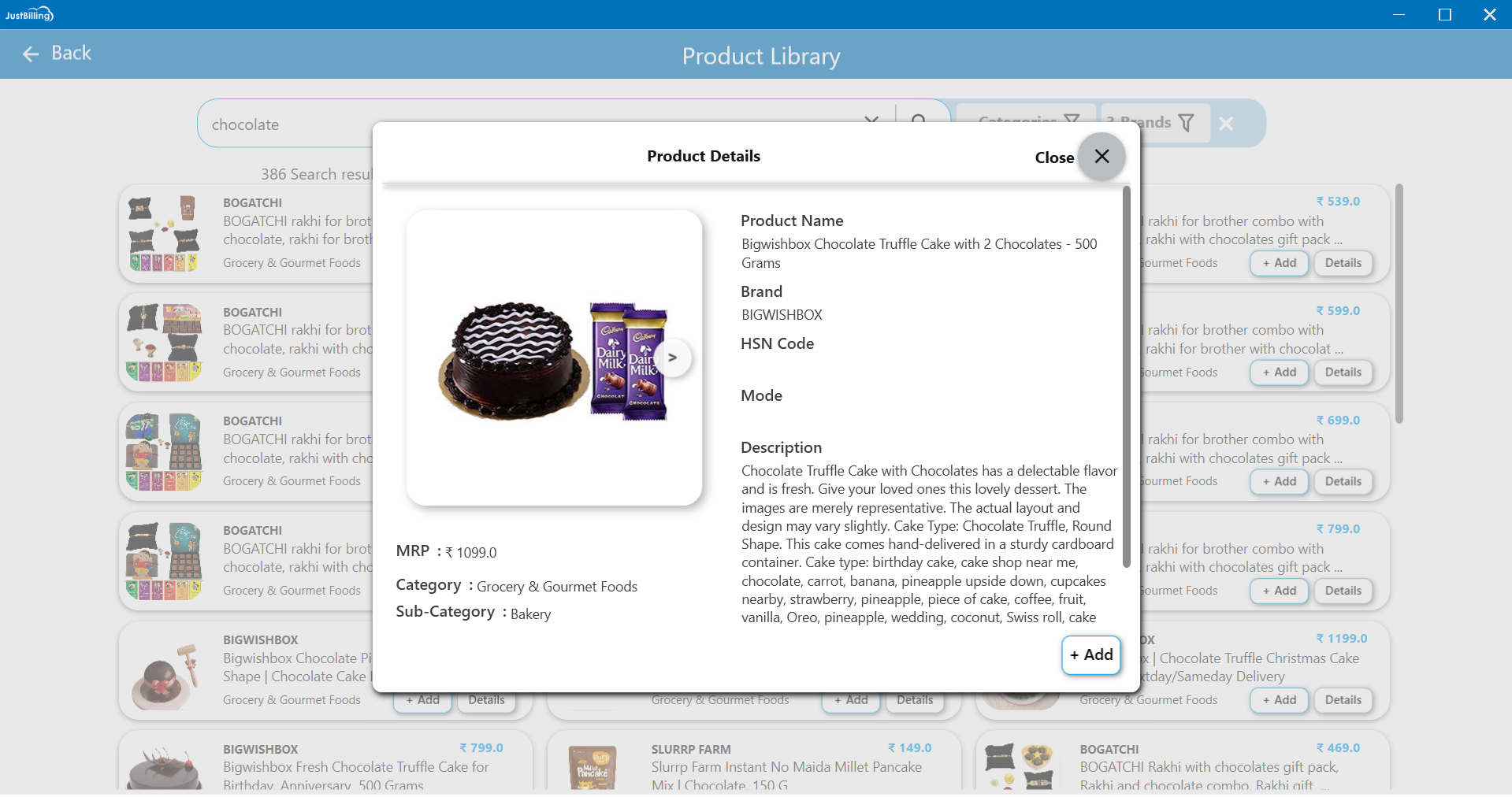
Task: Open Details for the ₹ 599.0 product
Action: [1343, 373]
